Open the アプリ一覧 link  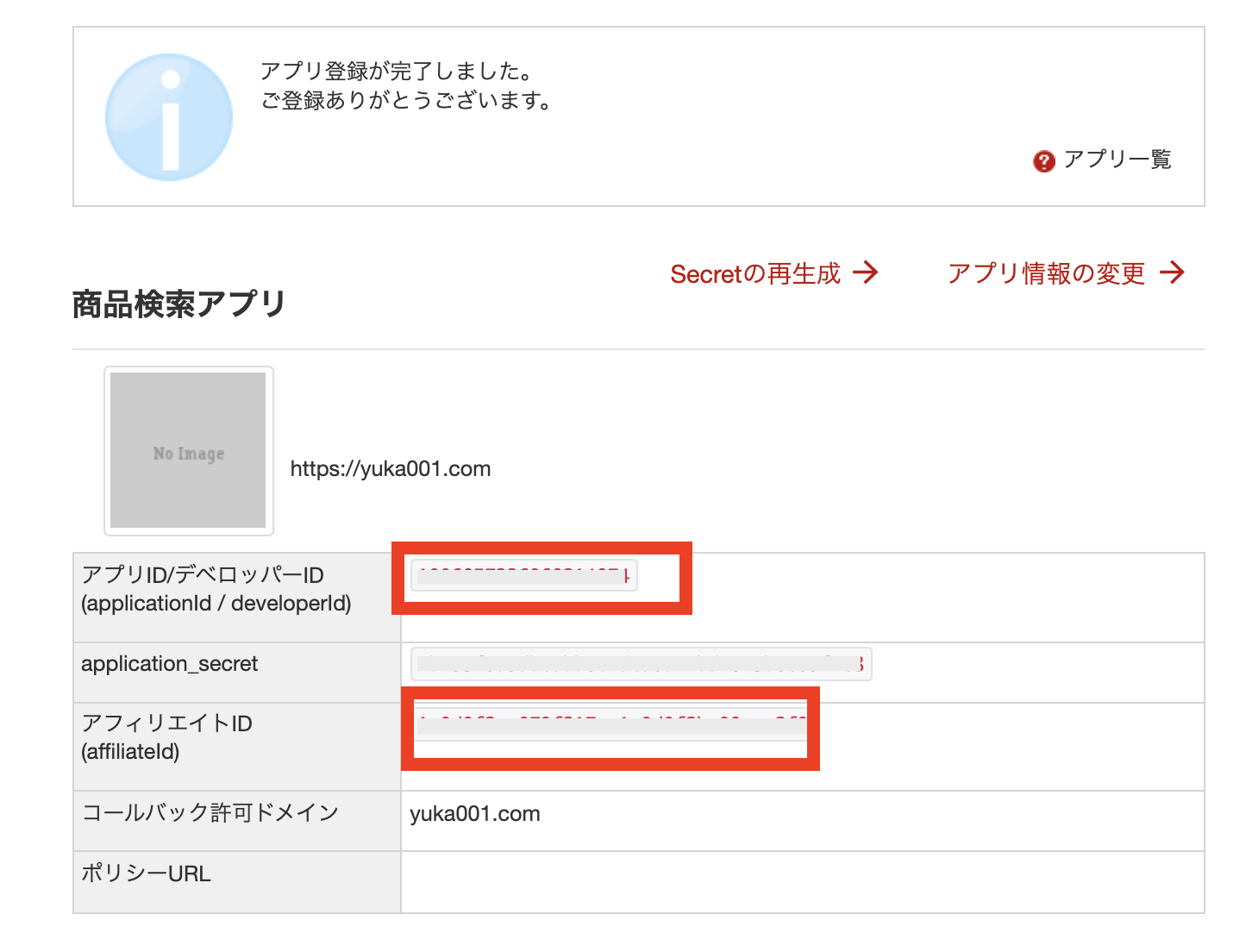pyautogui.click(x=1117, y=159)
